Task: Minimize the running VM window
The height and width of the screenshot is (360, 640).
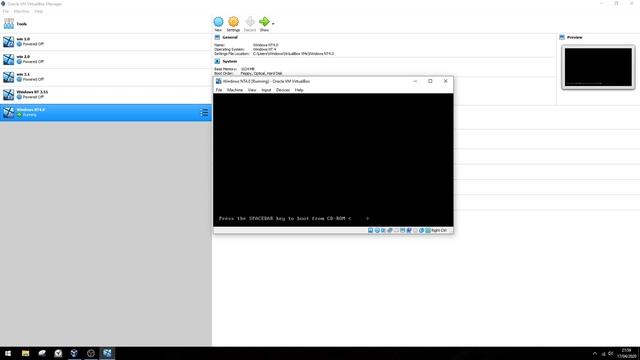Action: [415, 81]
